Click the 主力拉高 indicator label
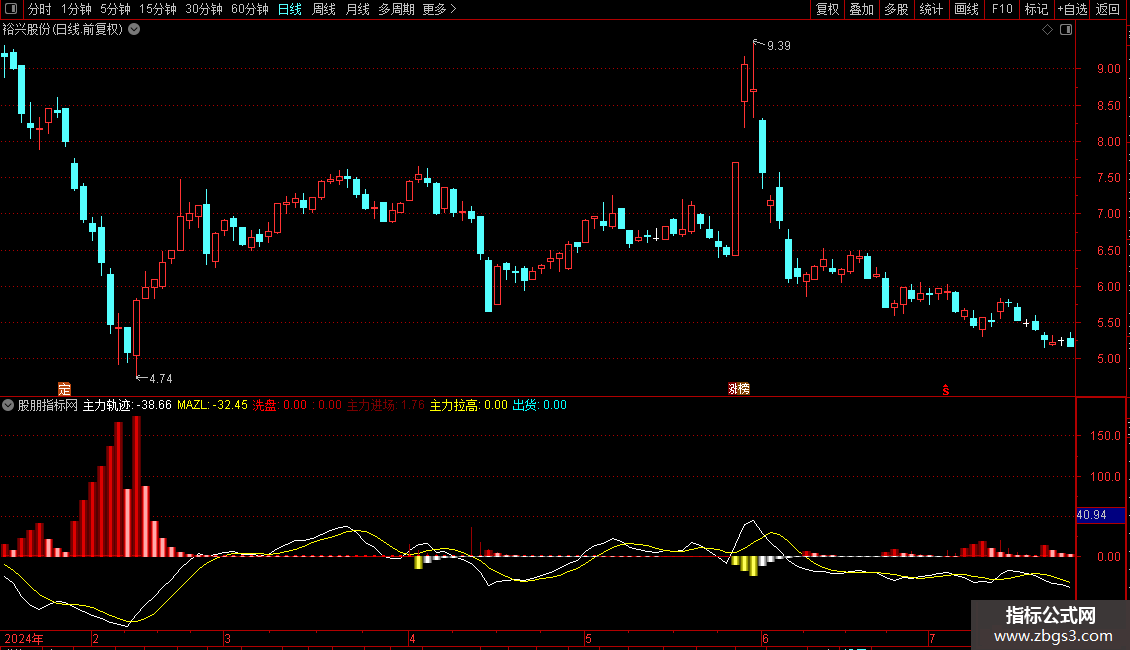Screen dimensions: 1130x650 click(x=468, y=405)
